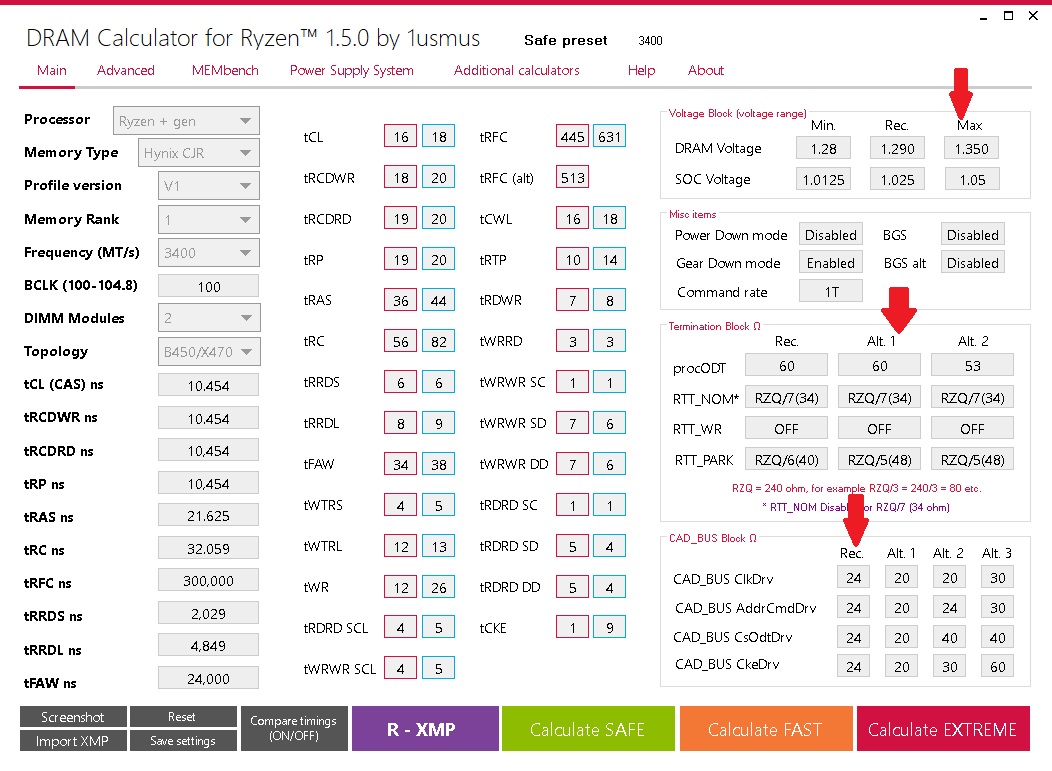Select the tRFC ns field showing 300,000
1052x771 pixels.
pyautogui.click(x=209, y=580)
